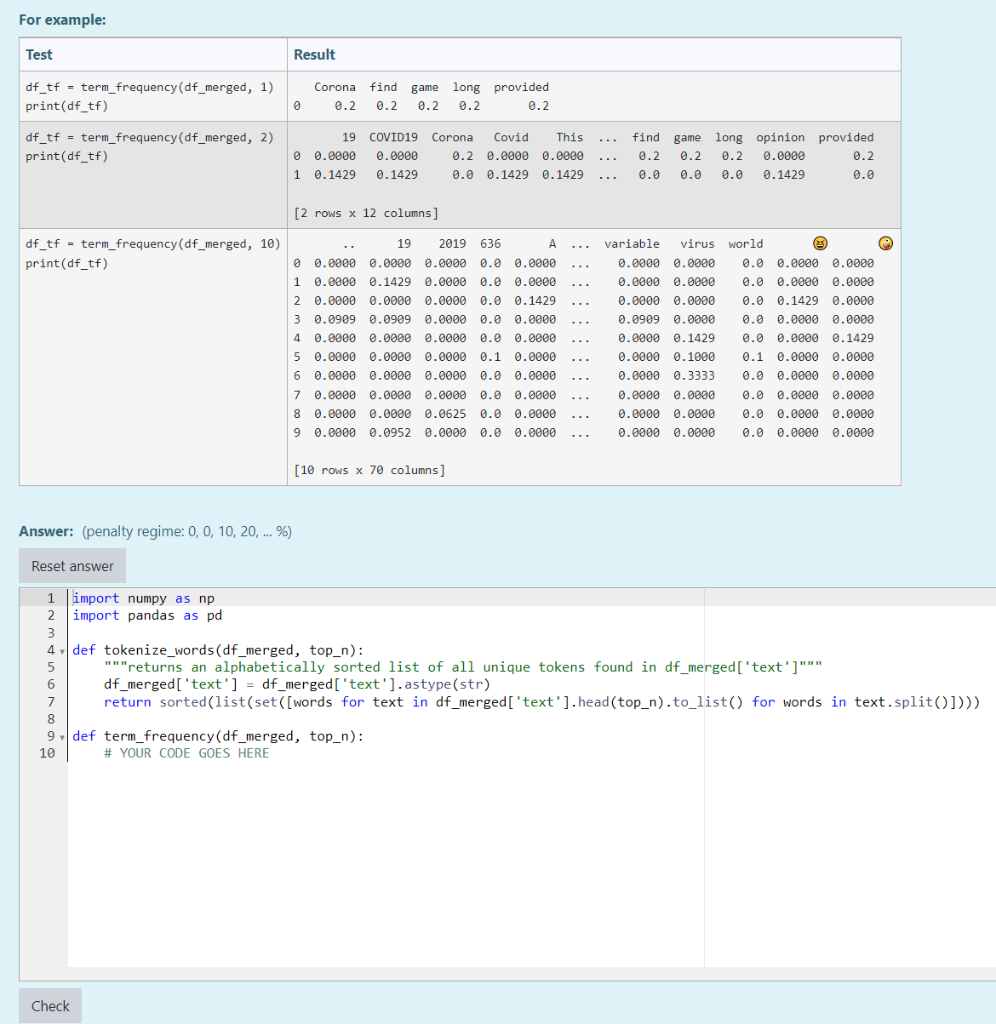
Task: Click line number 8 in editor gutter
Action: click(50, 719)
